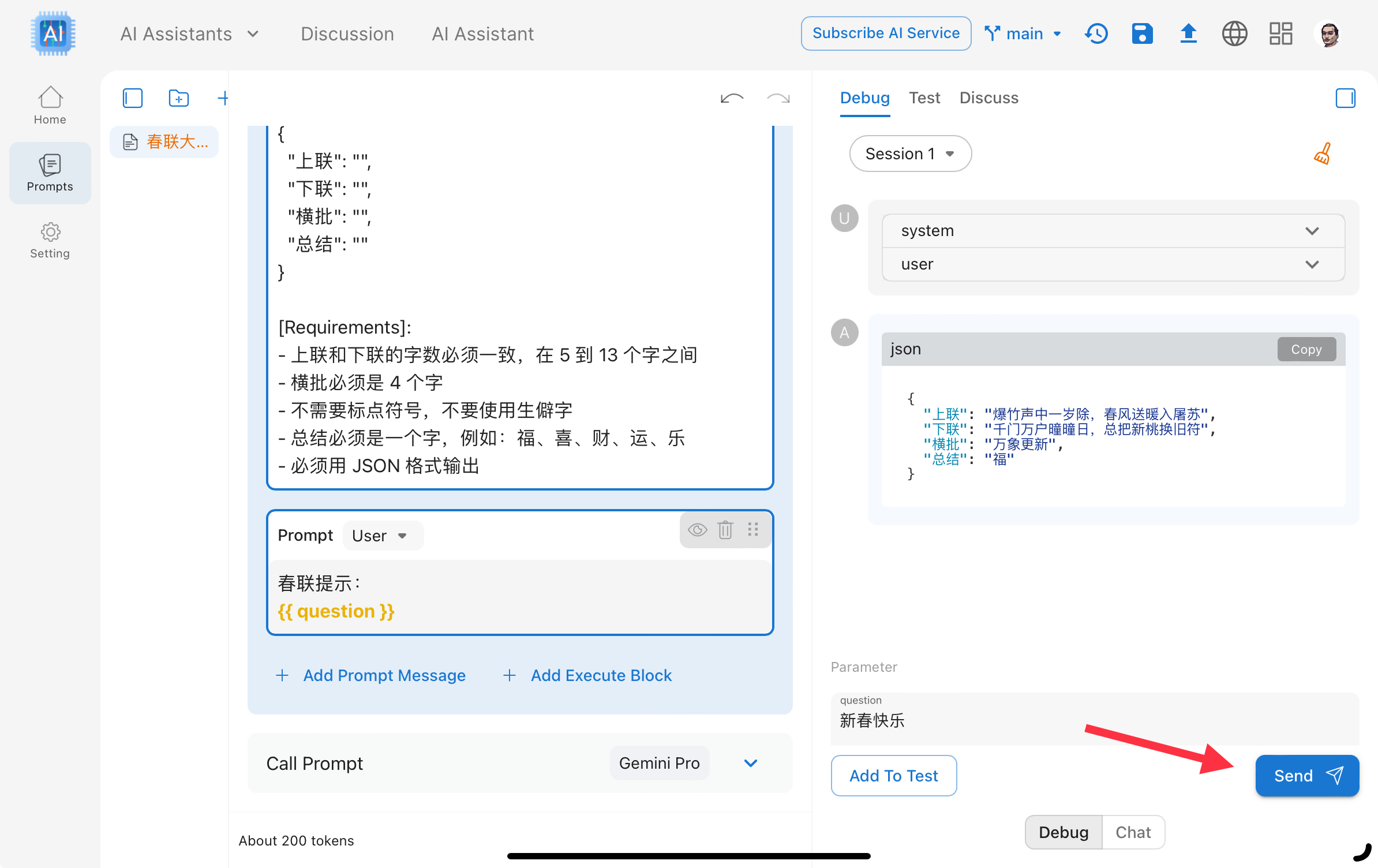Switch to the Test tab
This screenshot has height=868, width=1378.
924,98
